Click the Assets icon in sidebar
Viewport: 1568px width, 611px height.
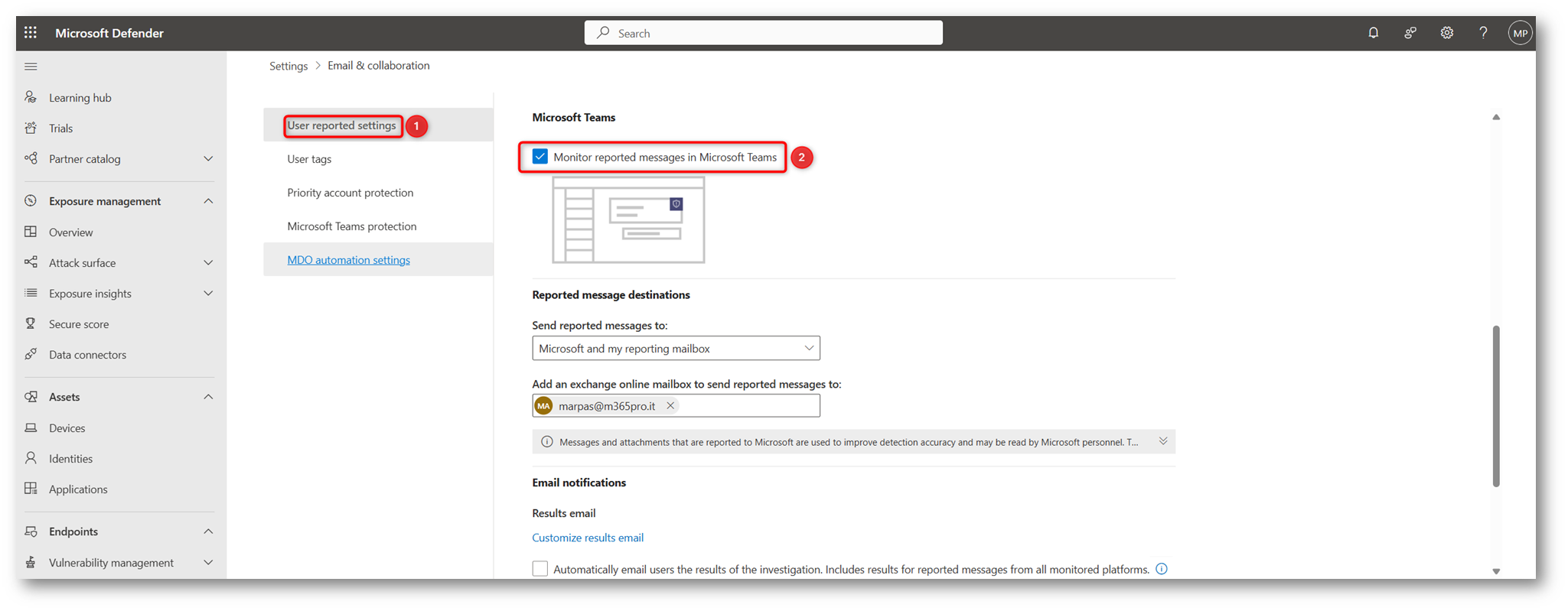[31, 396]
